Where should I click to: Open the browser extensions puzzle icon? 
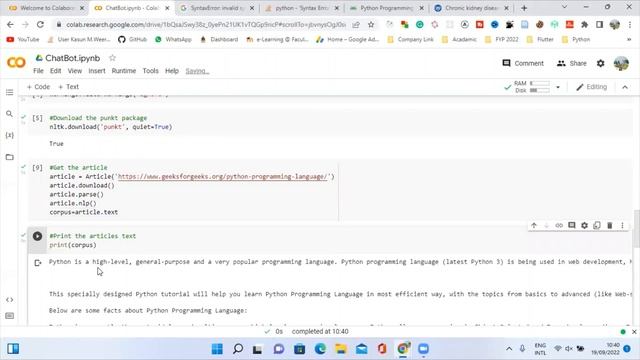[584, 24]
